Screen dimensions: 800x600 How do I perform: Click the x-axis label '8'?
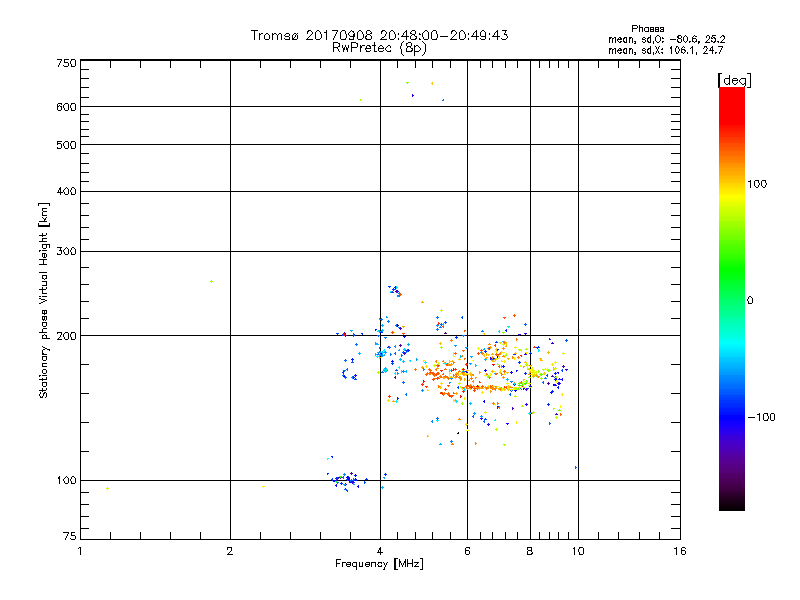tap(530, 551)
